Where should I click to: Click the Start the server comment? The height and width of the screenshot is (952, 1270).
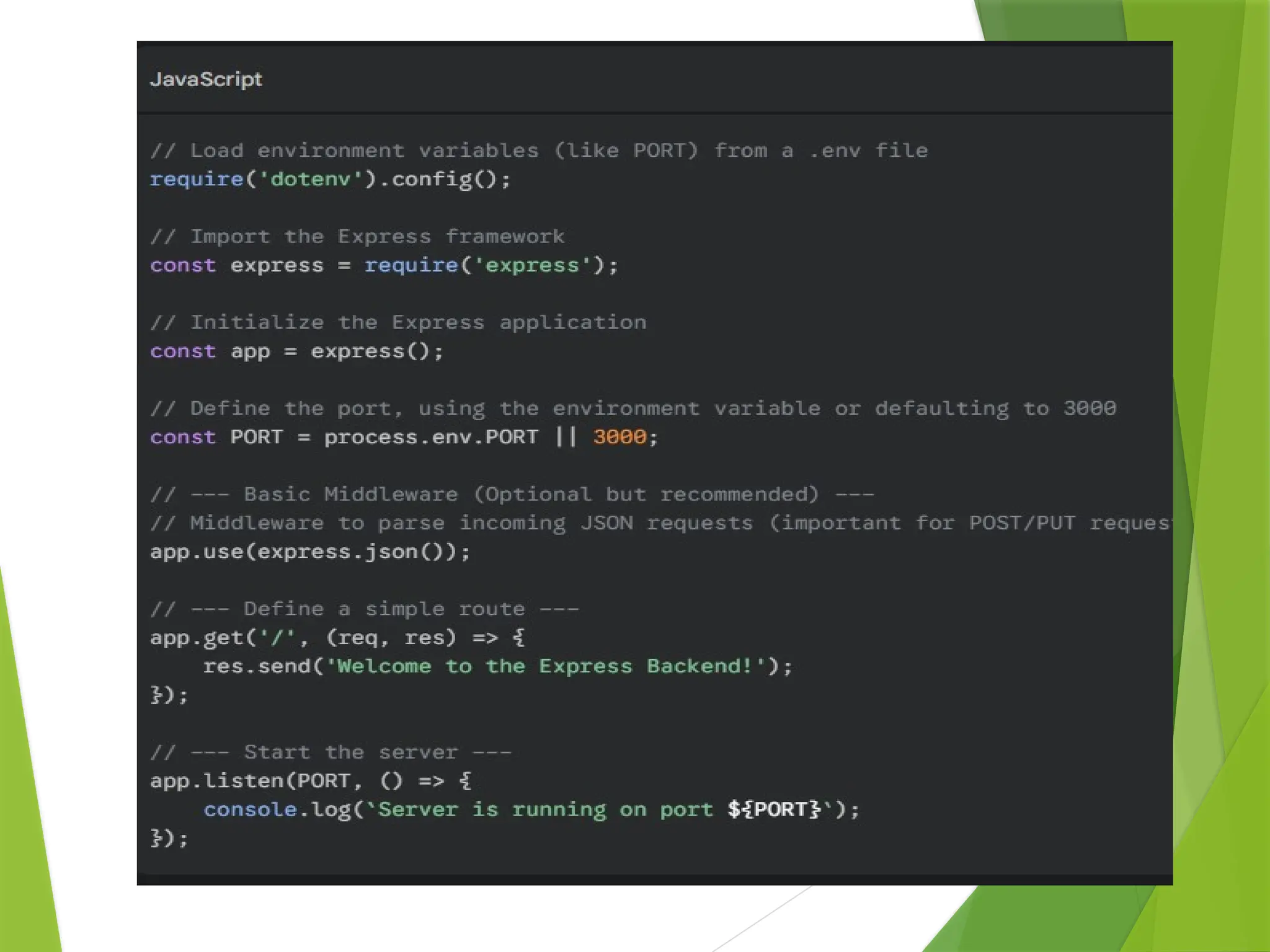click(x=331, y=752)
